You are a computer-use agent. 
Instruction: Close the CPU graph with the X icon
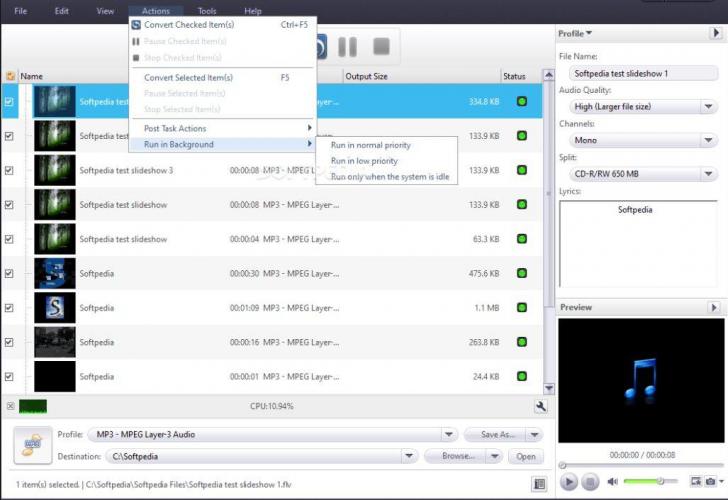coord(10,406)
